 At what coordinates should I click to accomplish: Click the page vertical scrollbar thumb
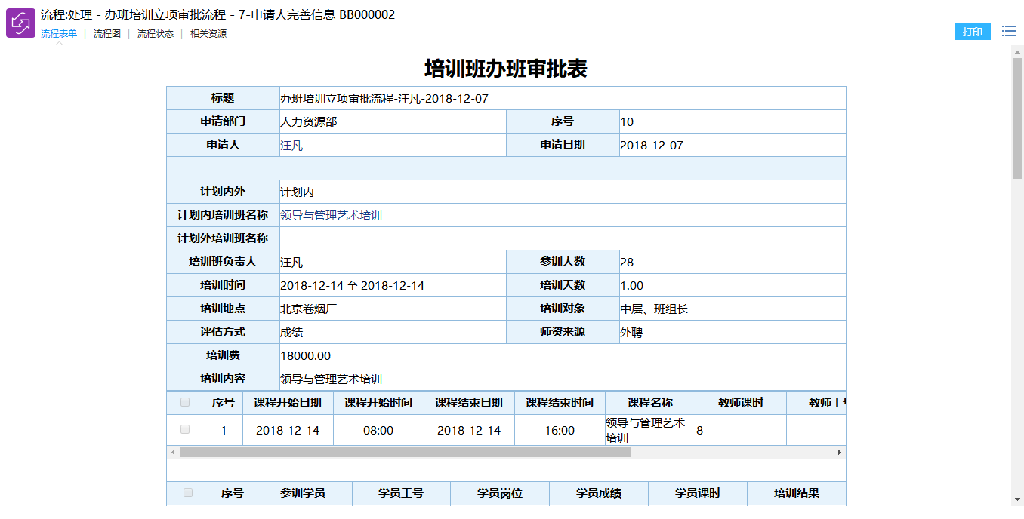click(x=1017, y=118)
